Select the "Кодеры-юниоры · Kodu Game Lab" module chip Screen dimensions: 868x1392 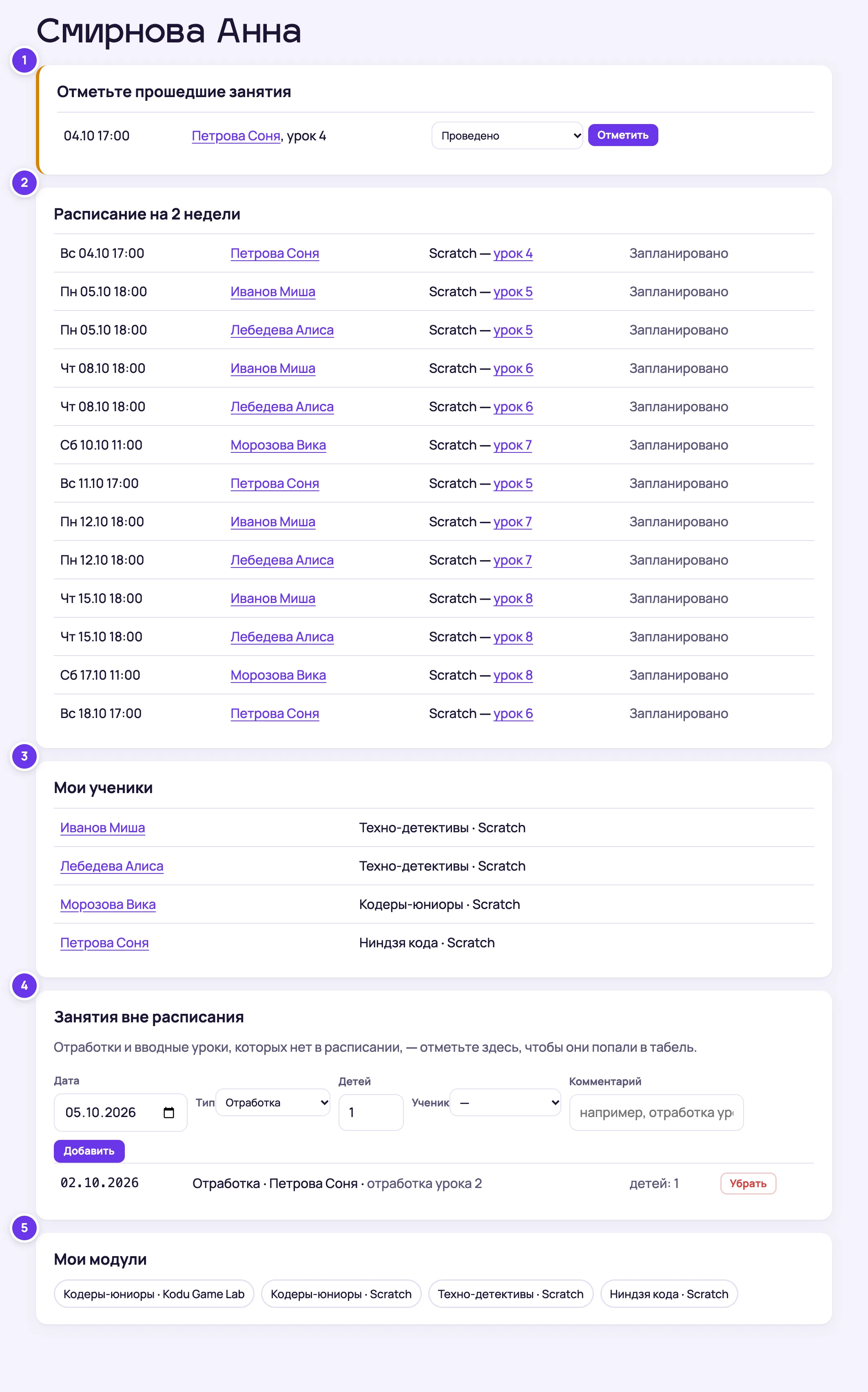[154, 1294]
